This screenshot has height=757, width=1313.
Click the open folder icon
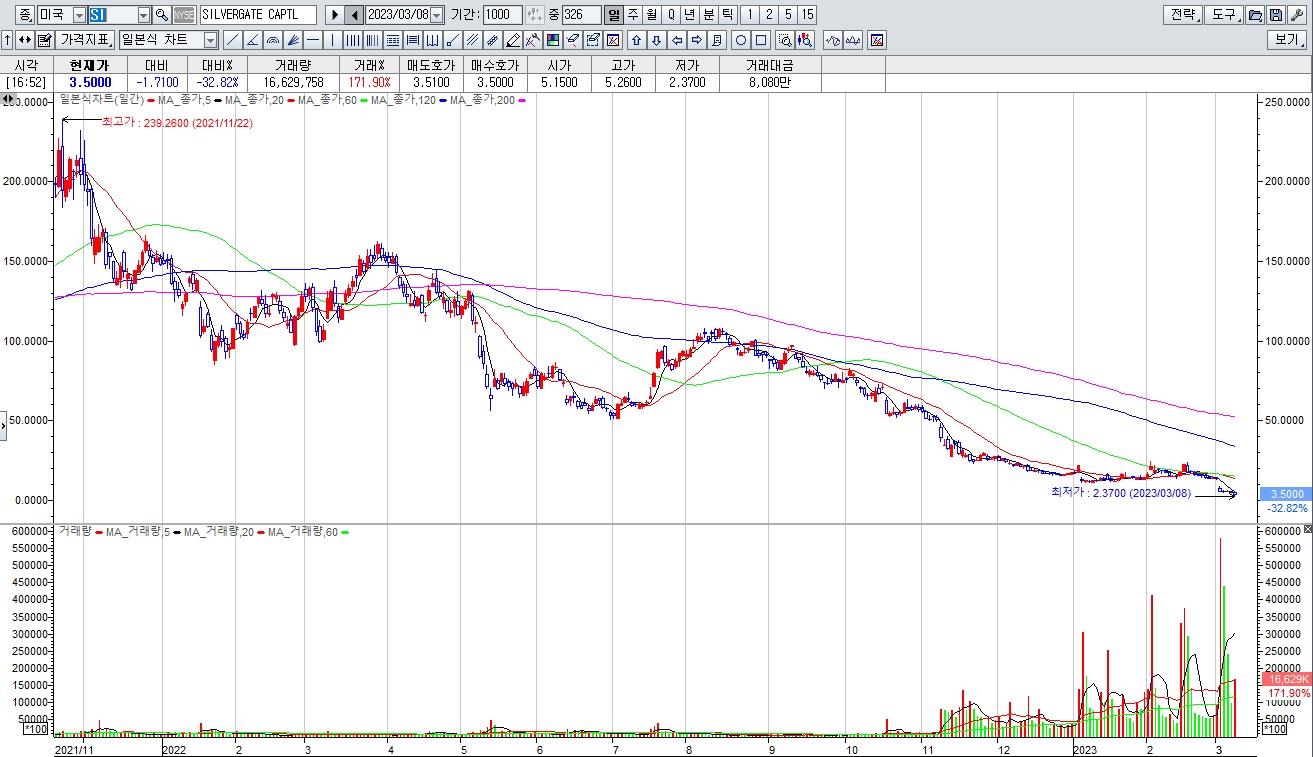(1254, 15)
